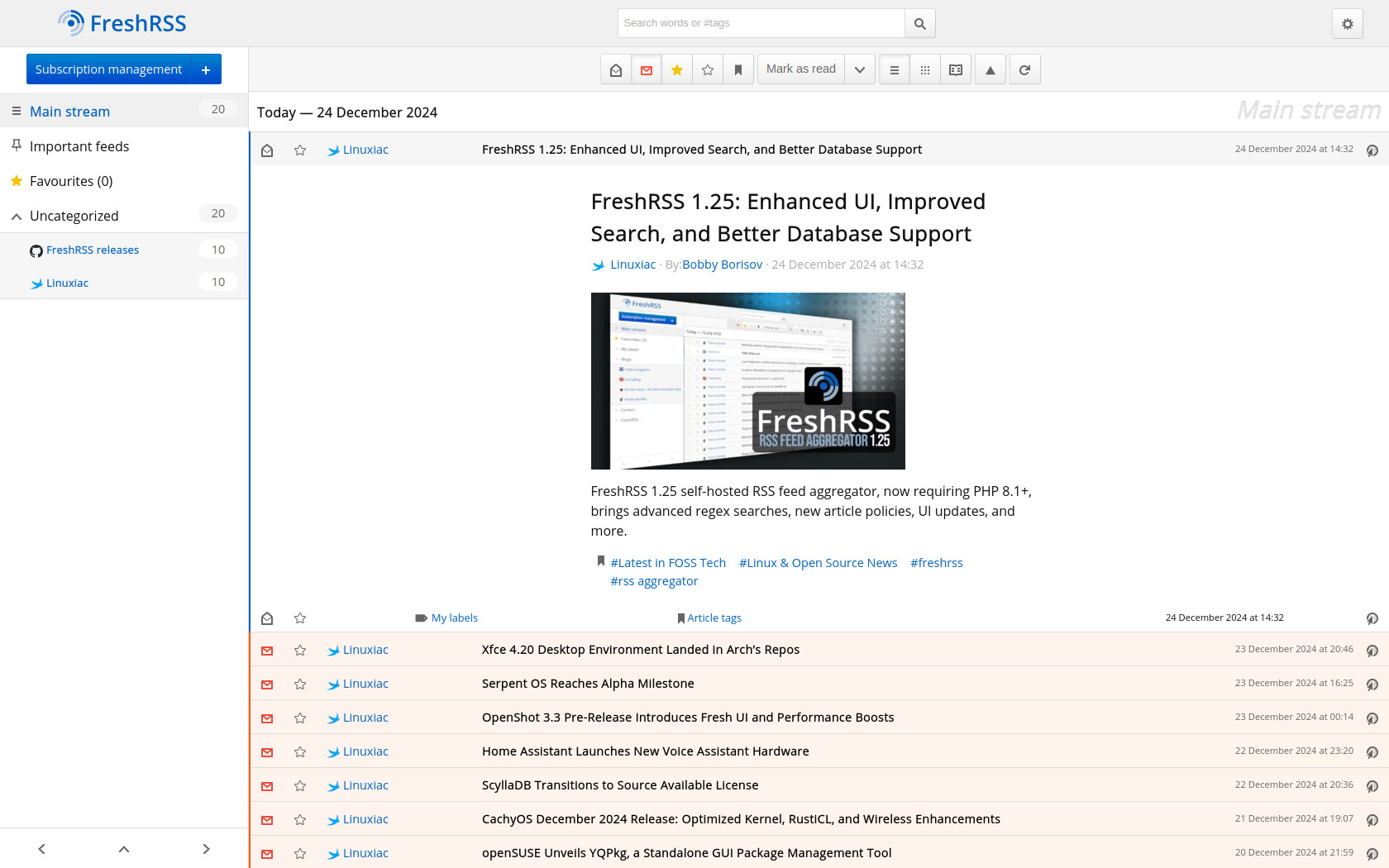Click author link Bobby Borisov

pos(722,265)
